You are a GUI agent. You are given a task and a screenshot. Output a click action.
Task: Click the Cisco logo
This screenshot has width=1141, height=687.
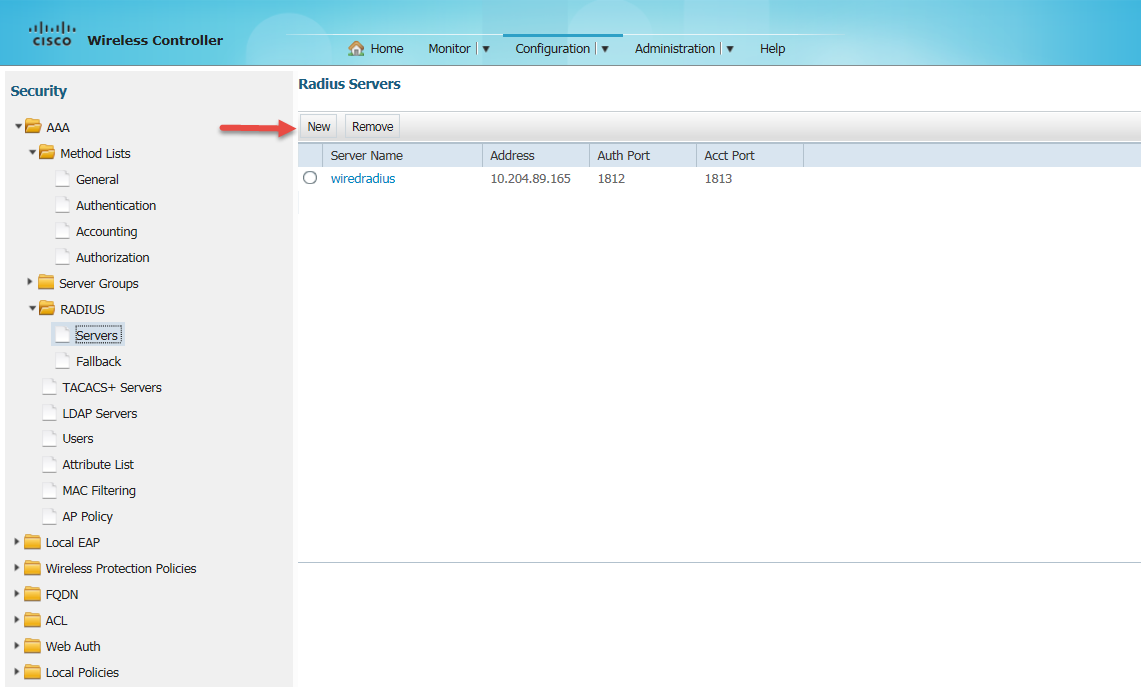pyautogui.click(x=52, y=34)
